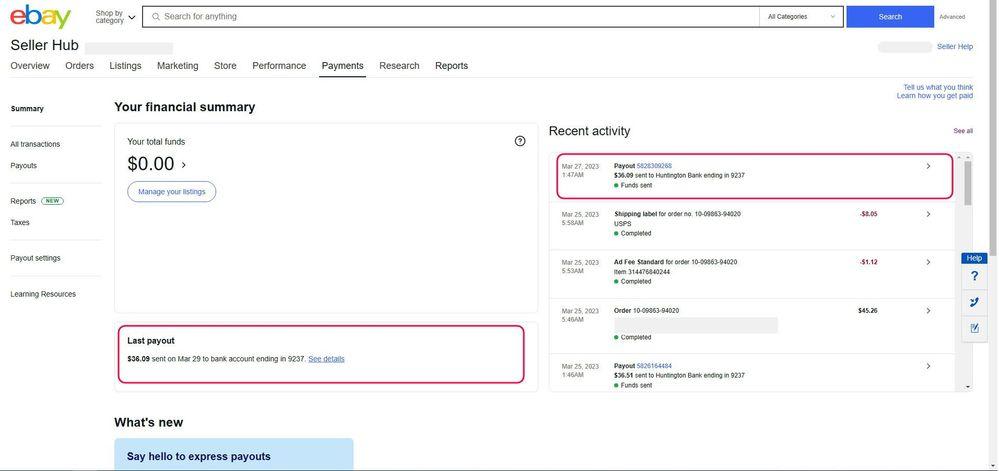Open the Store tab
The image size is (999, 471).
click(x=225, y=66)
